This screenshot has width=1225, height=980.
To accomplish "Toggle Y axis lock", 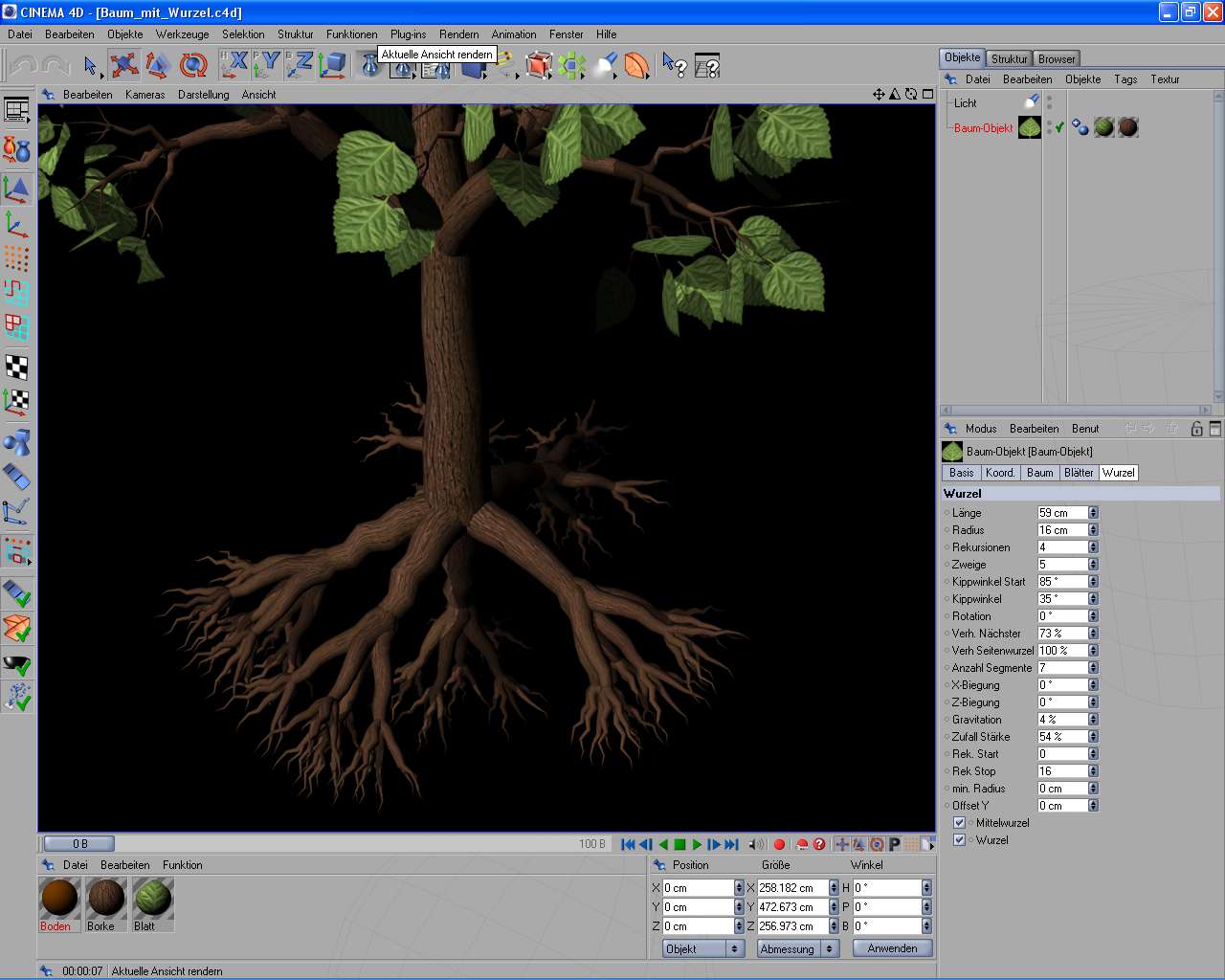I will point(267,65).
